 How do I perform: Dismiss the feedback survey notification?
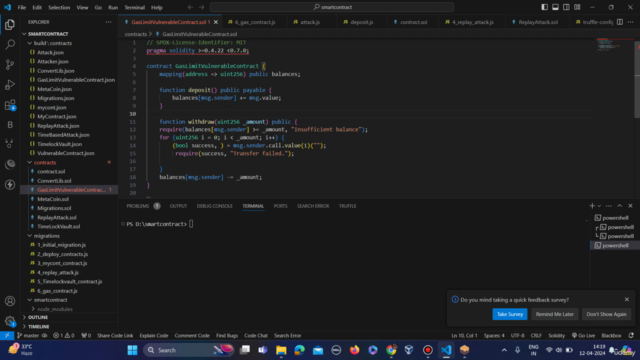(x=627, y=300)
